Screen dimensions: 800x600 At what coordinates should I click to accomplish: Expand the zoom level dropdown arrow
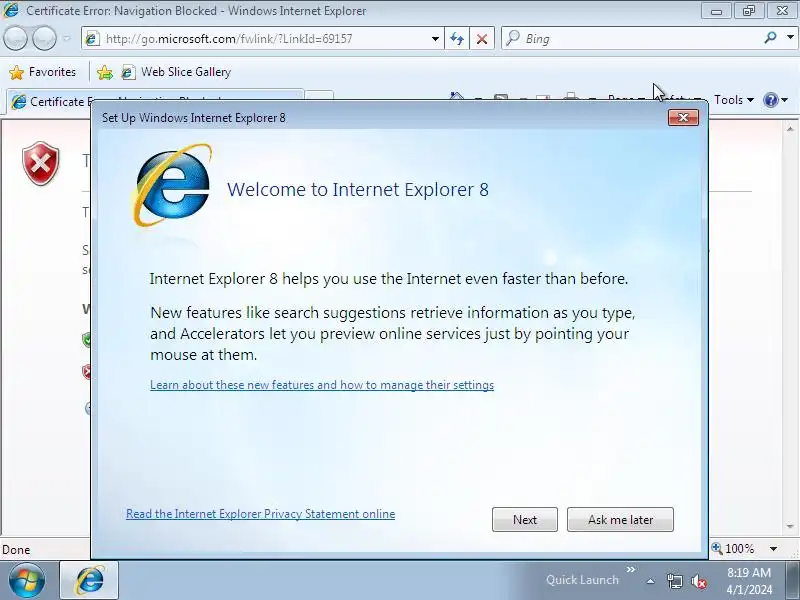[x=773, y=549]
